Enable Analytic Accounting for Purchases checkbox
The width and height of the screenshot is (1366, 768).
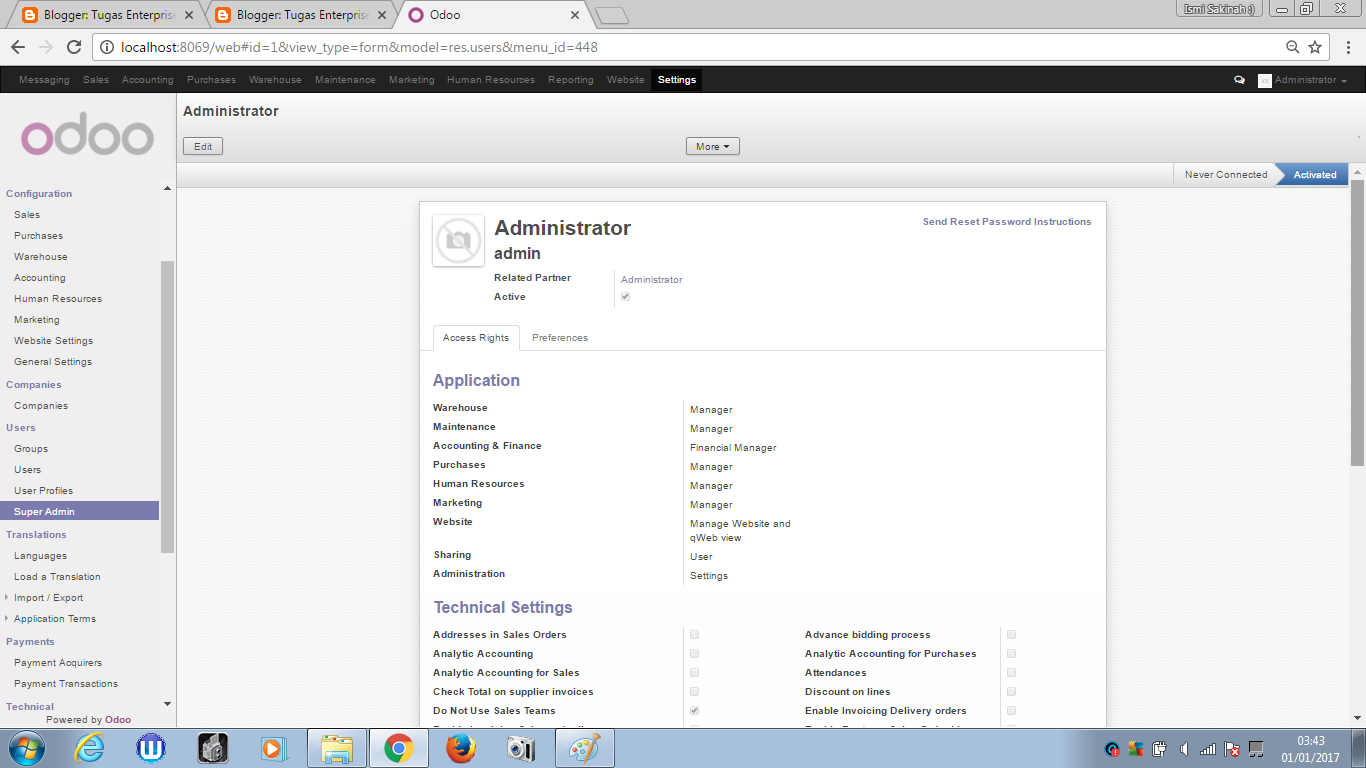[x=1011, y=653]
